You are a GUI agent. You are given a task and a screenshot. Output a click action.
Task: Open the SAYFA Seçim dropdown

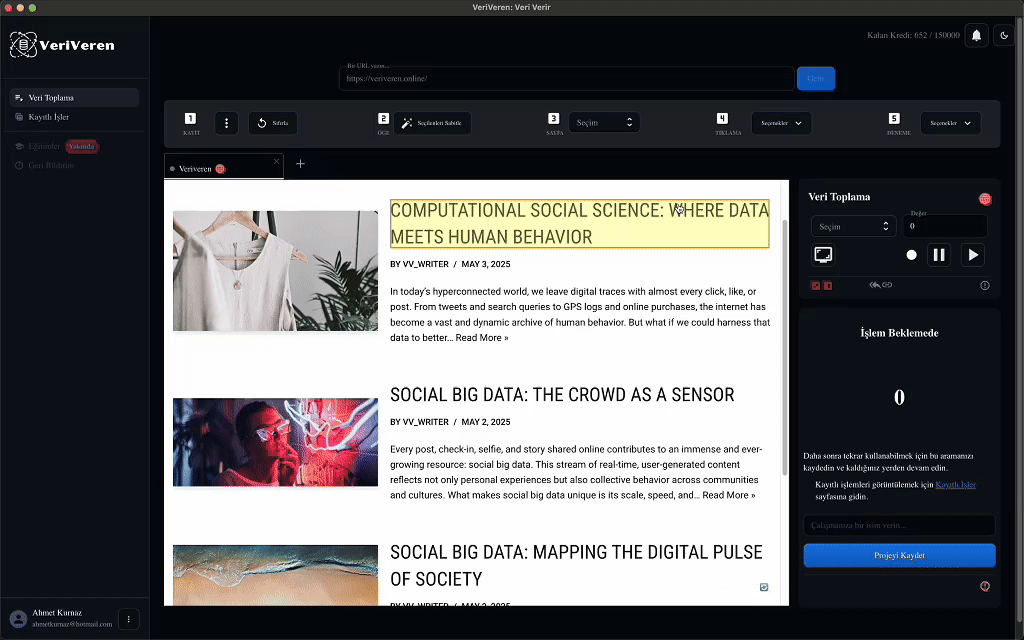(x=604, y=123)
